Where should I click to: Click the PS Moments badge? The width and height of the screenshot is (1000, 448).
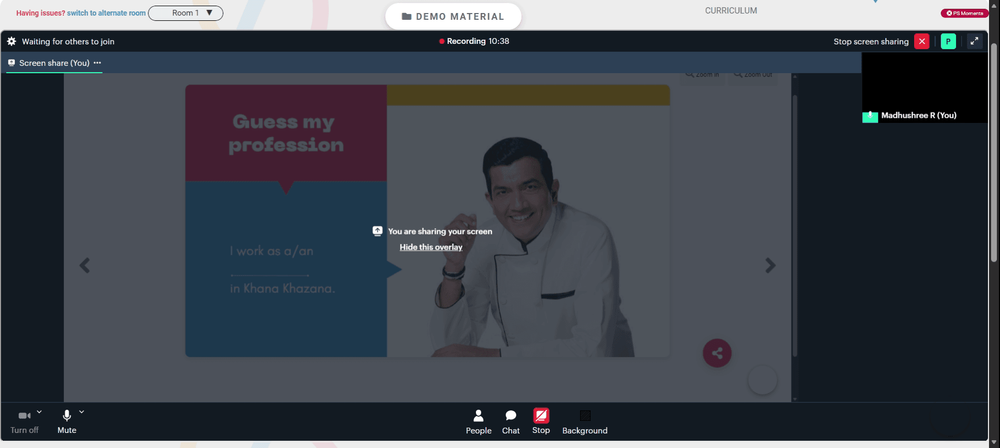coord(964,13)
